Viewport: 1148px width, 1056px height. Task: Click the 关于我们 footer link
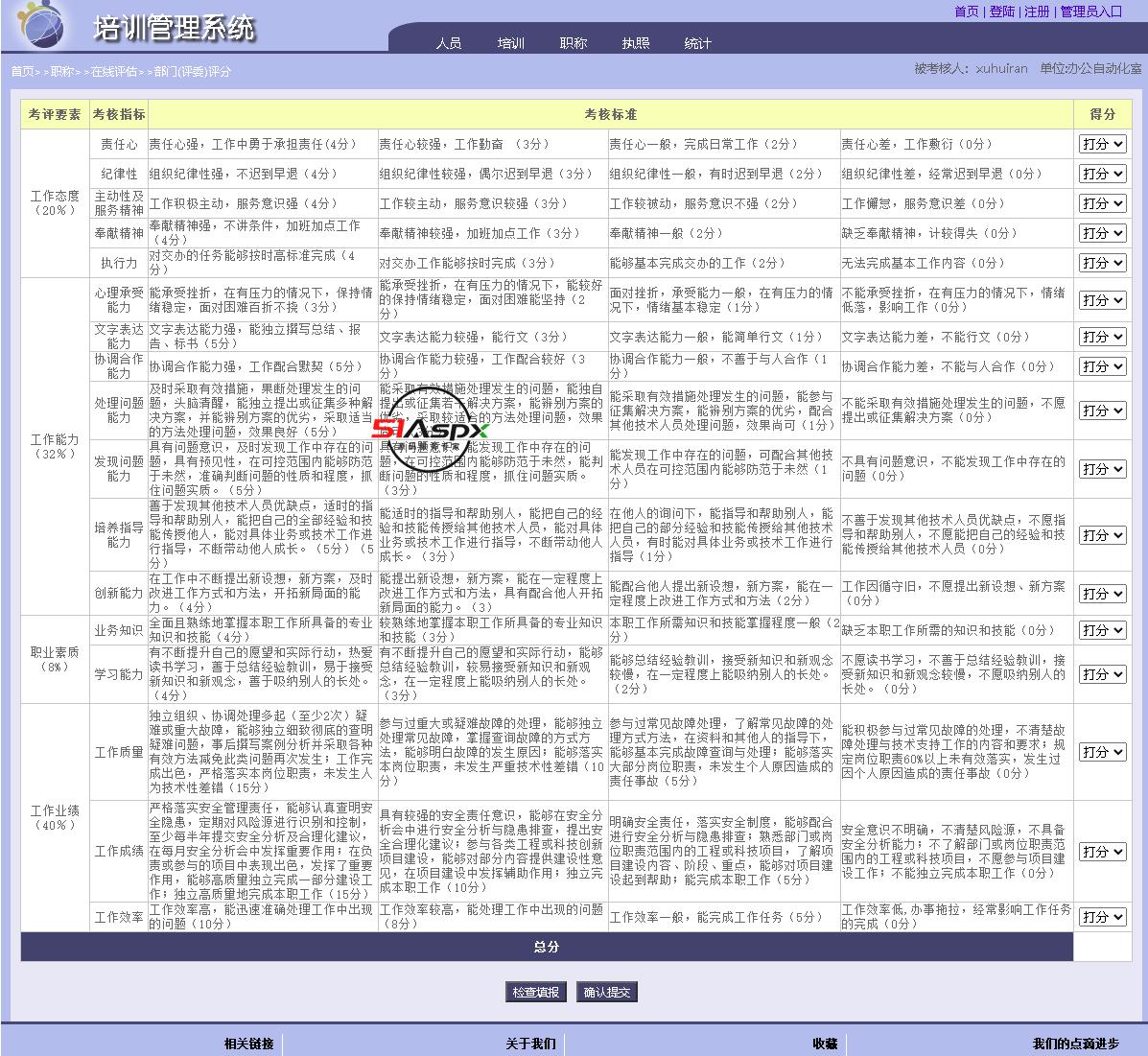tap(530, 1044)
